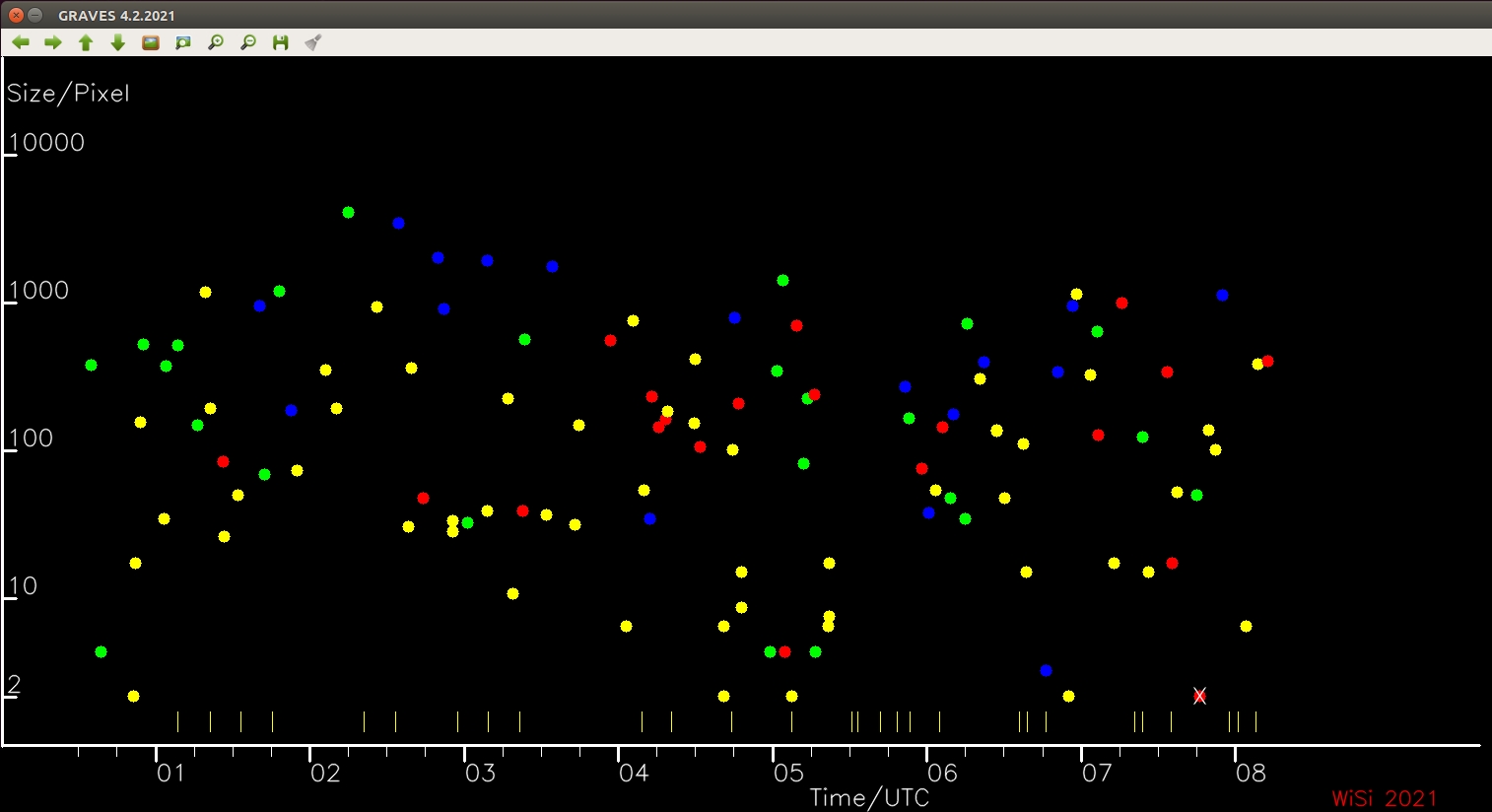Click the green left arrow toolbar icon
The width and height of the screenshot is (1492, 812).
point(21,42)
